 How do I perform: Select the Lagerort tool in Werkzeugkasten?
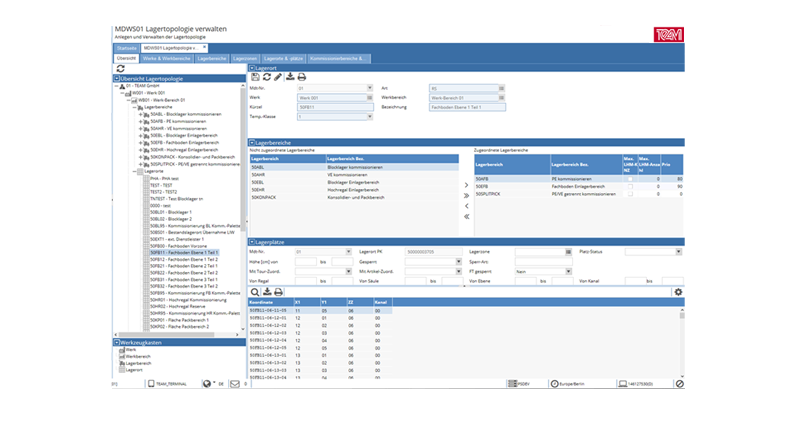(x=131, y=370)
